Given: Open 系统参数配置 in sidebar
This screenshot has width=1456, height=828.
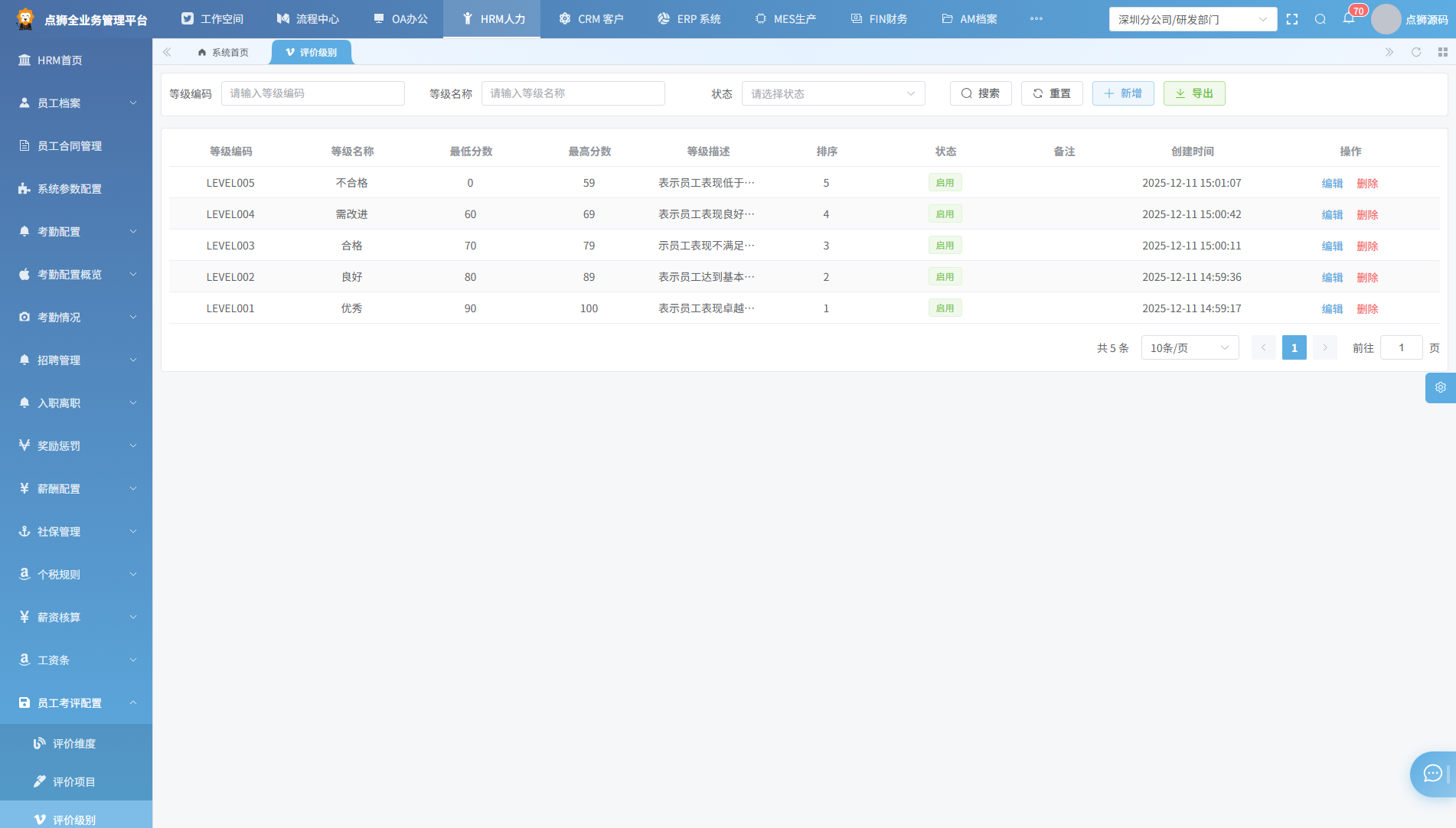Looking at the screenshot, I should (77, 188).
